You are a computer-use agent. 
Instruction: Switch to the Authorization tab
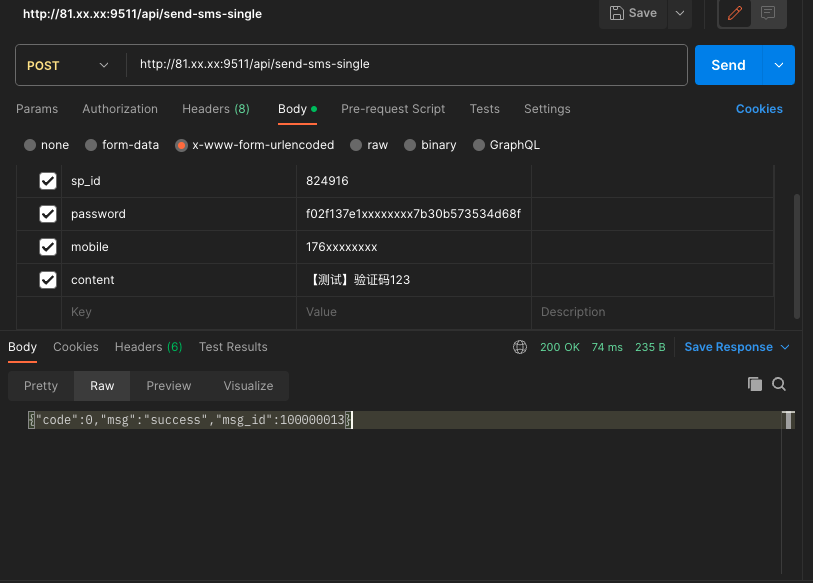pyautogui.click(x=120, y=109)
